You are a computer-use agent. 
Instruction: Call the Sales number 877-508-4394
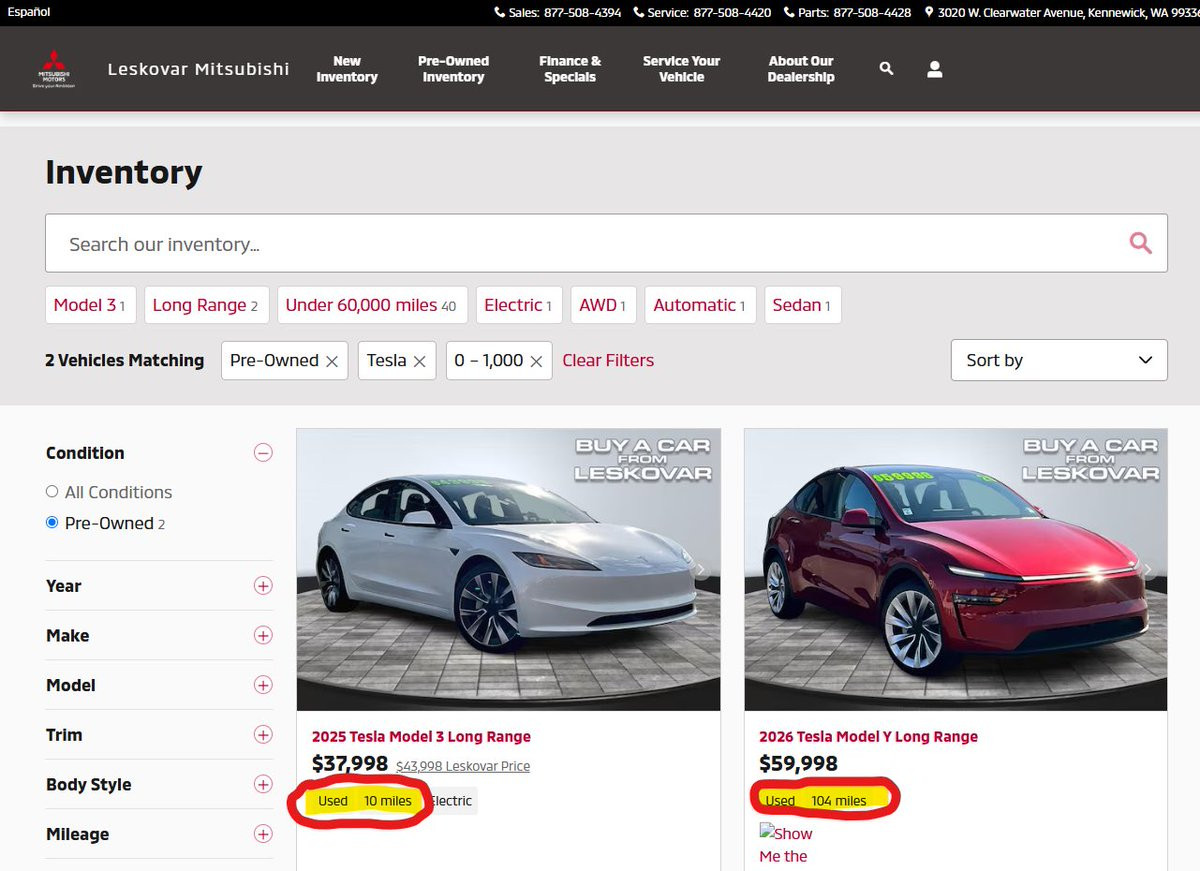point(582,13)
